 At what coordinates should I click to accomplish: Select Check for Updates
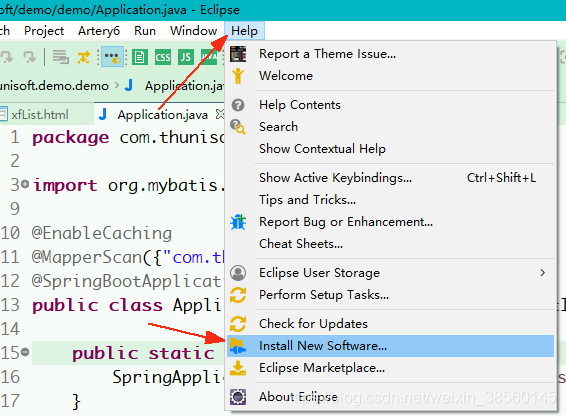(390, 324)
